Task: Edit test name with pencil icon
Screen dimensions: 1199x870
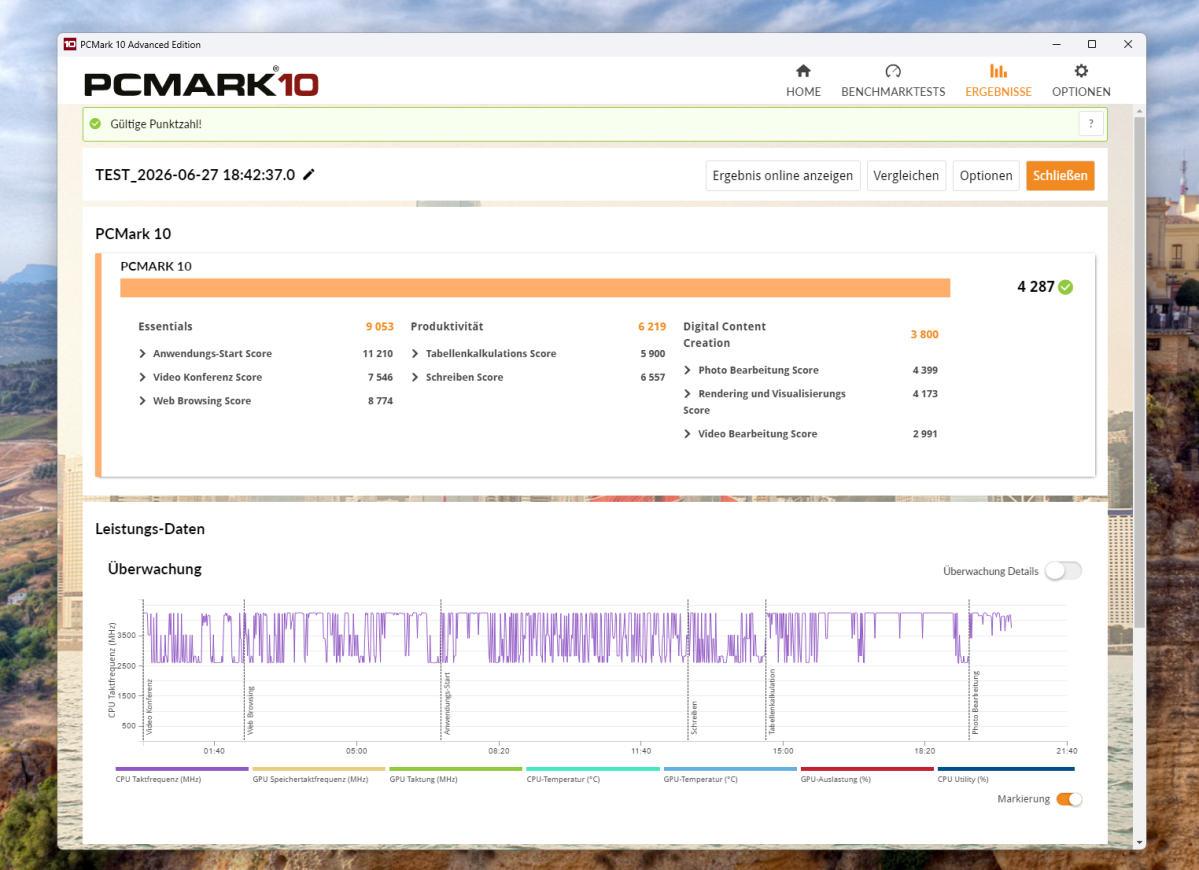Action: point(309,174)
